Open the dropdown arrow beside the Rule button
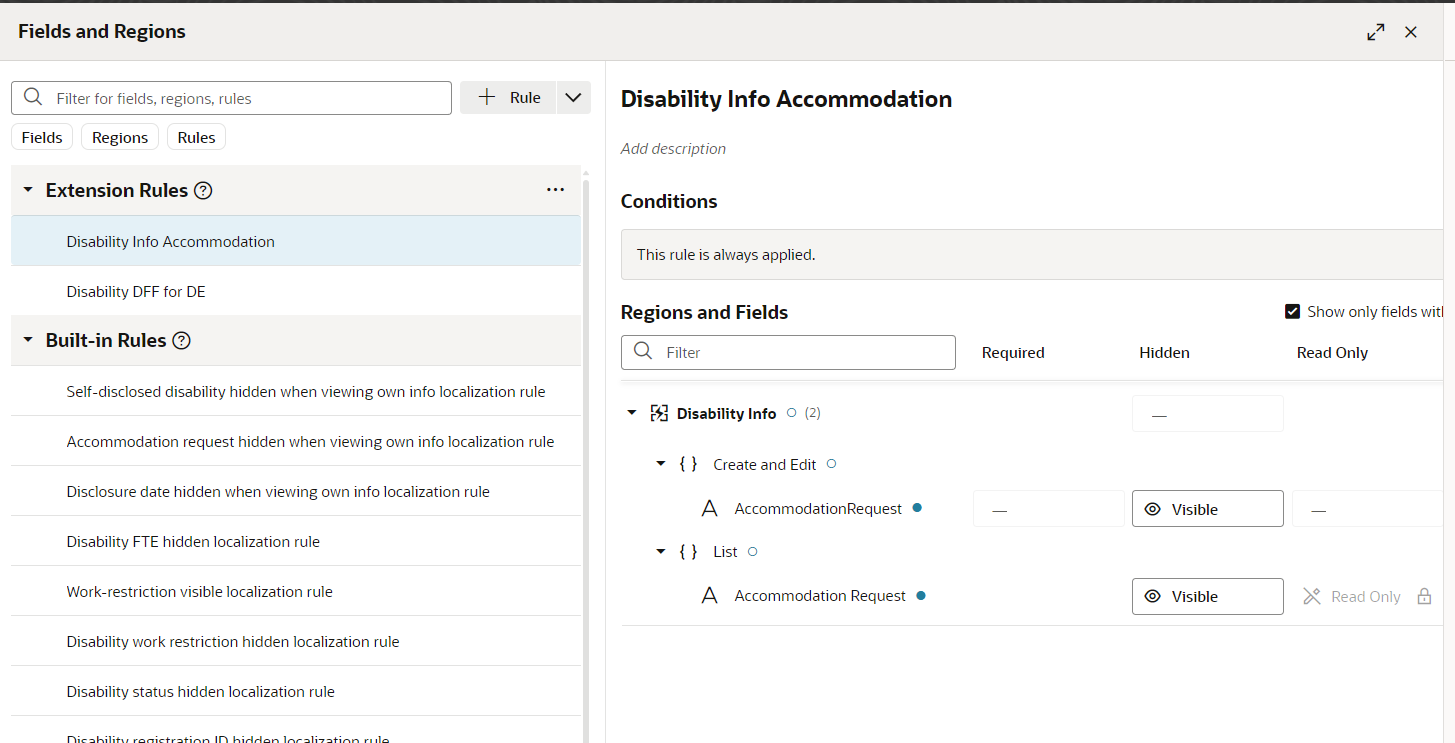Image resolution: width=1455 pixels, height=743 pixels. (x=573, y=97)
